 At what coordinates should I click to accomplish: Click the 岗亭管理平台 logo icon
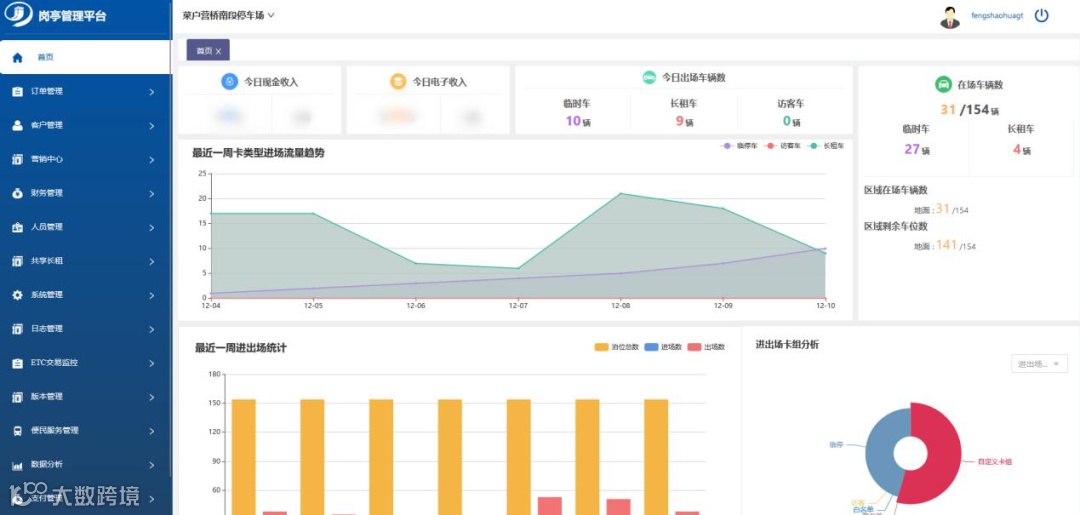click(19, 15)
